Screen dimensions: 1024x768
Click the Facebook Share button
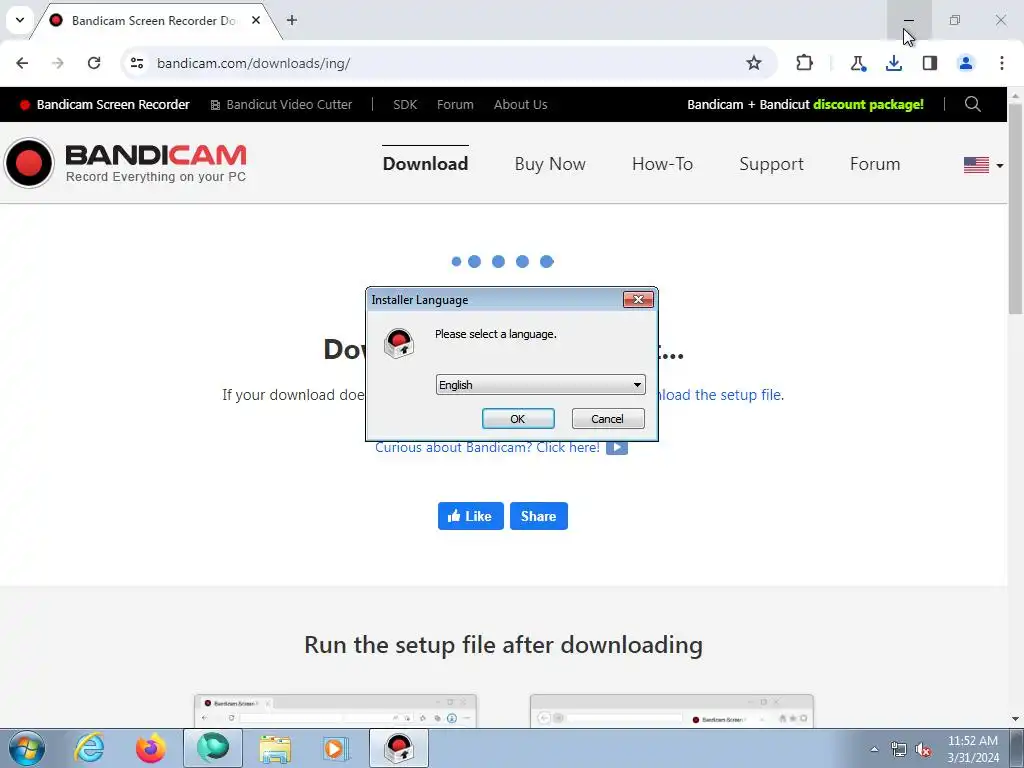click(539, 516)
